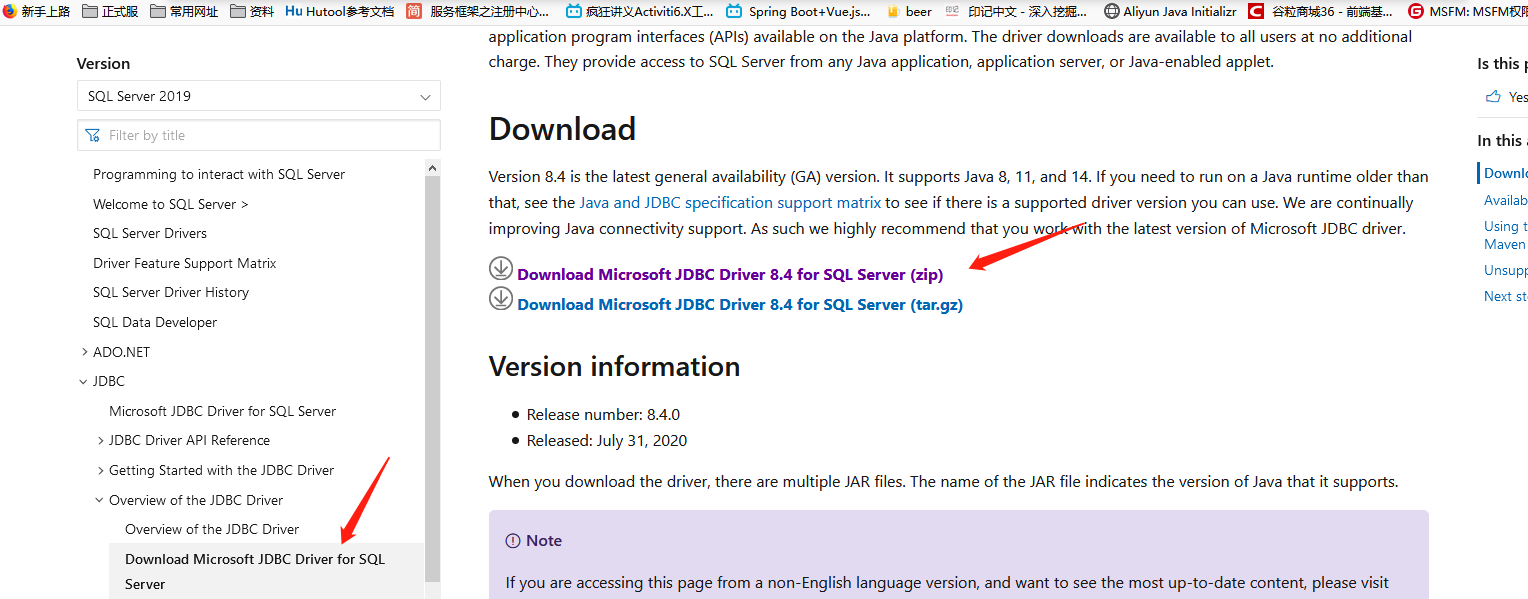Image resolution: width=1528 pixels, height=599 pixels.
Task: Open the Version dropdown showing SQL Server 2019
Action: (x=258, y=96)
